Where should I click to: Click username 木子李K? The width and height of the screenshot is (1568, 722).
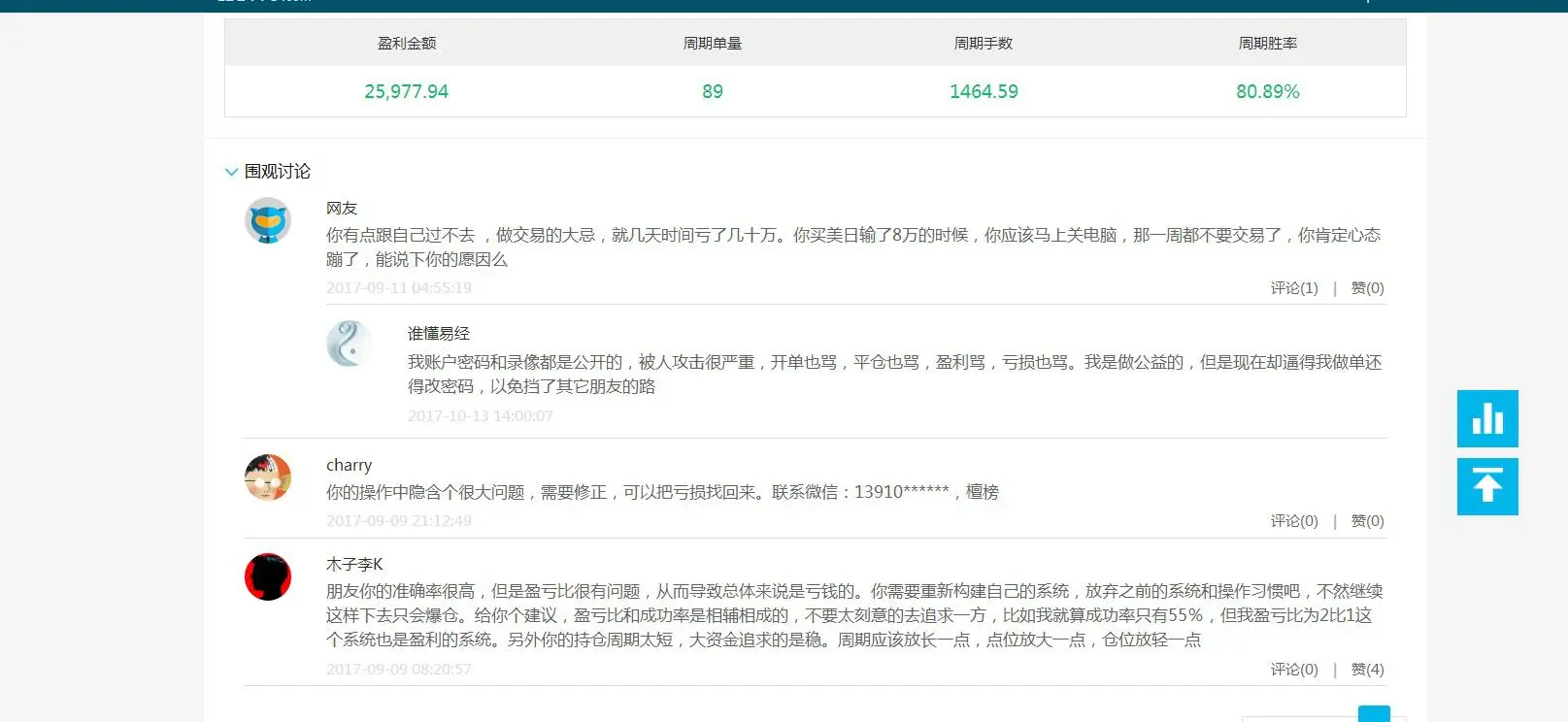(x=354, y=564)
